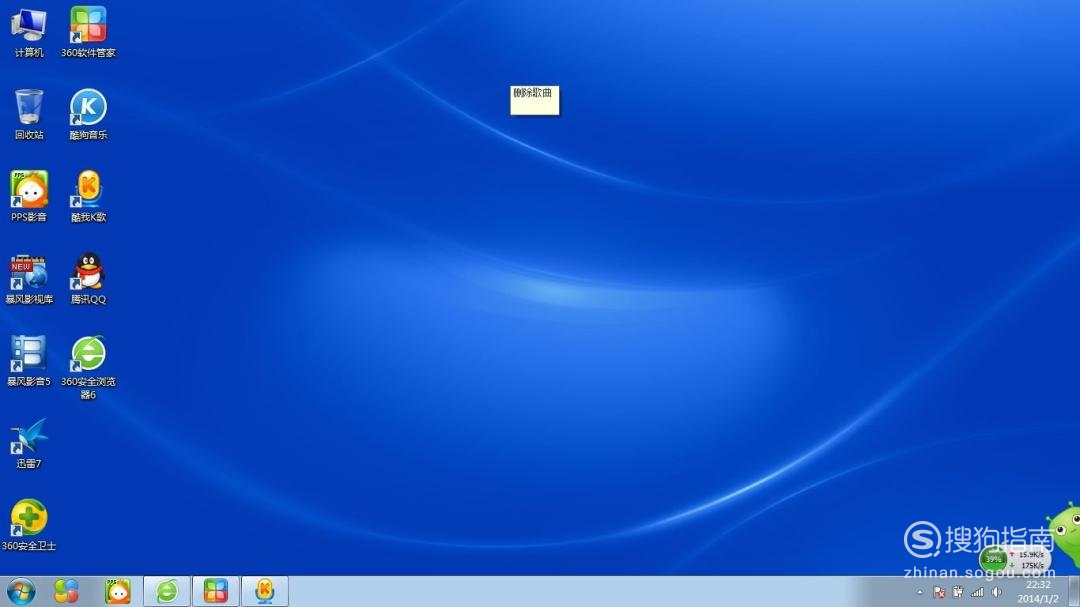
Task: Show hidden tray icons arrow
Action: pos(920,593)
